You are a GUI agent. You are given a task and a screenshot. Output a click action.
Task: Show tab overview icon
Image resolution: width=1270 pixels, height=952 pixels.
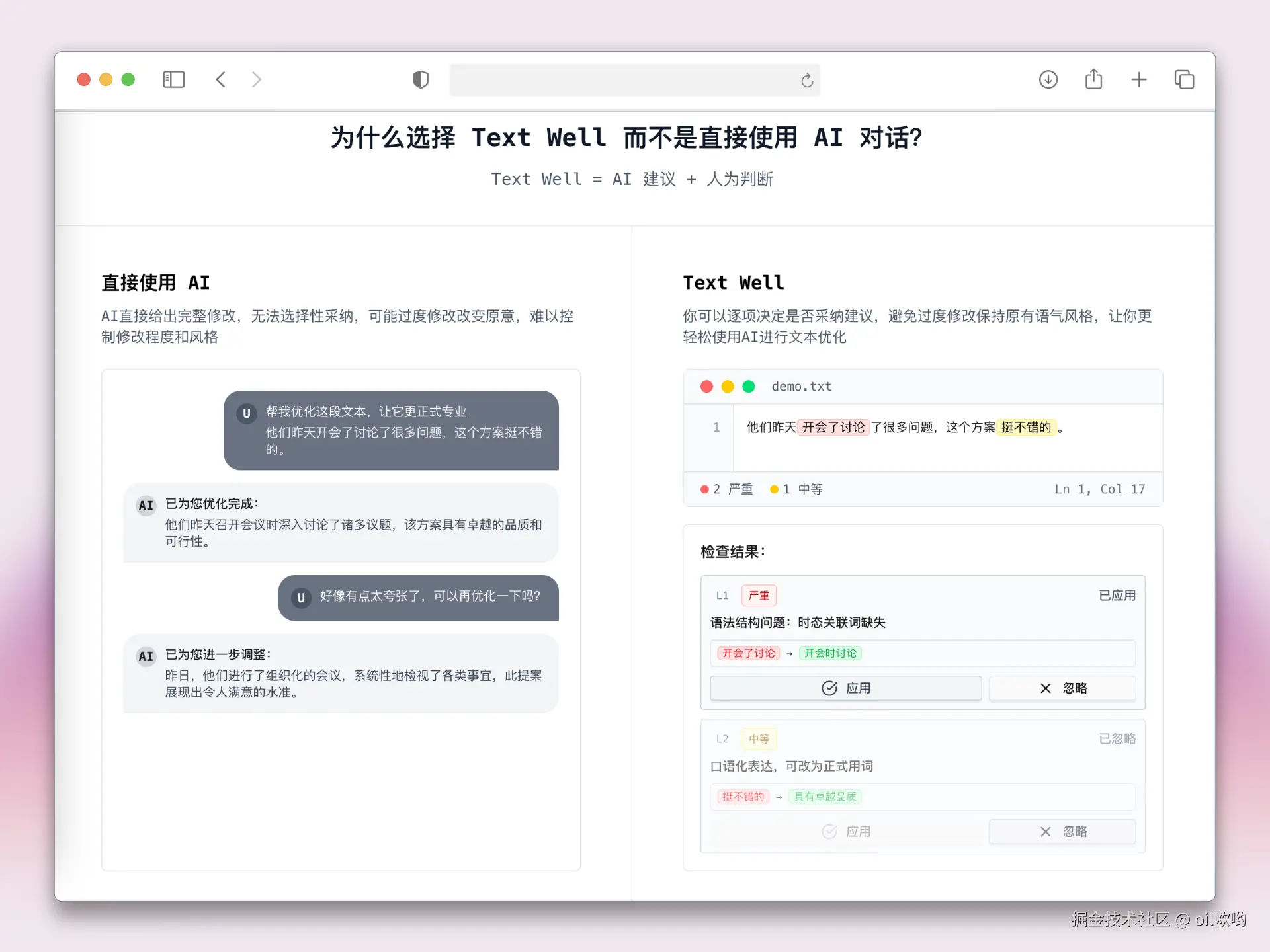pos(1184,80)
